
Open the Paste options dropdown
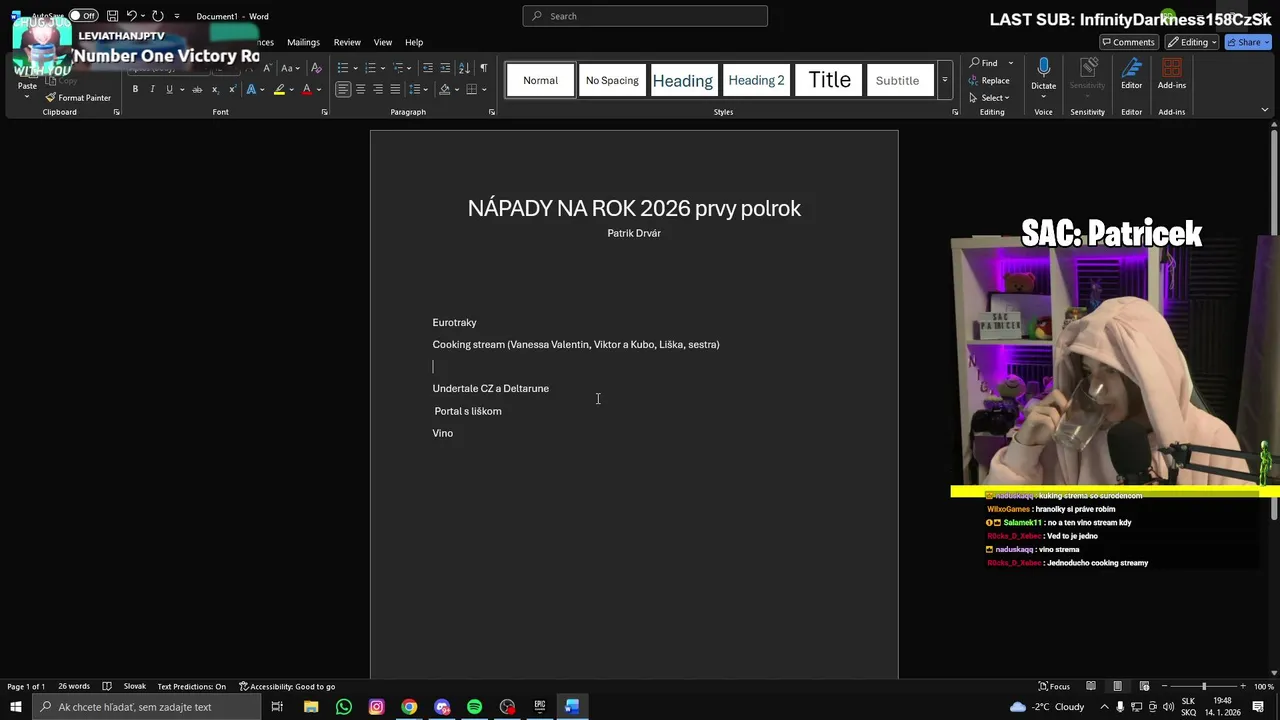[x=27, y=95]
